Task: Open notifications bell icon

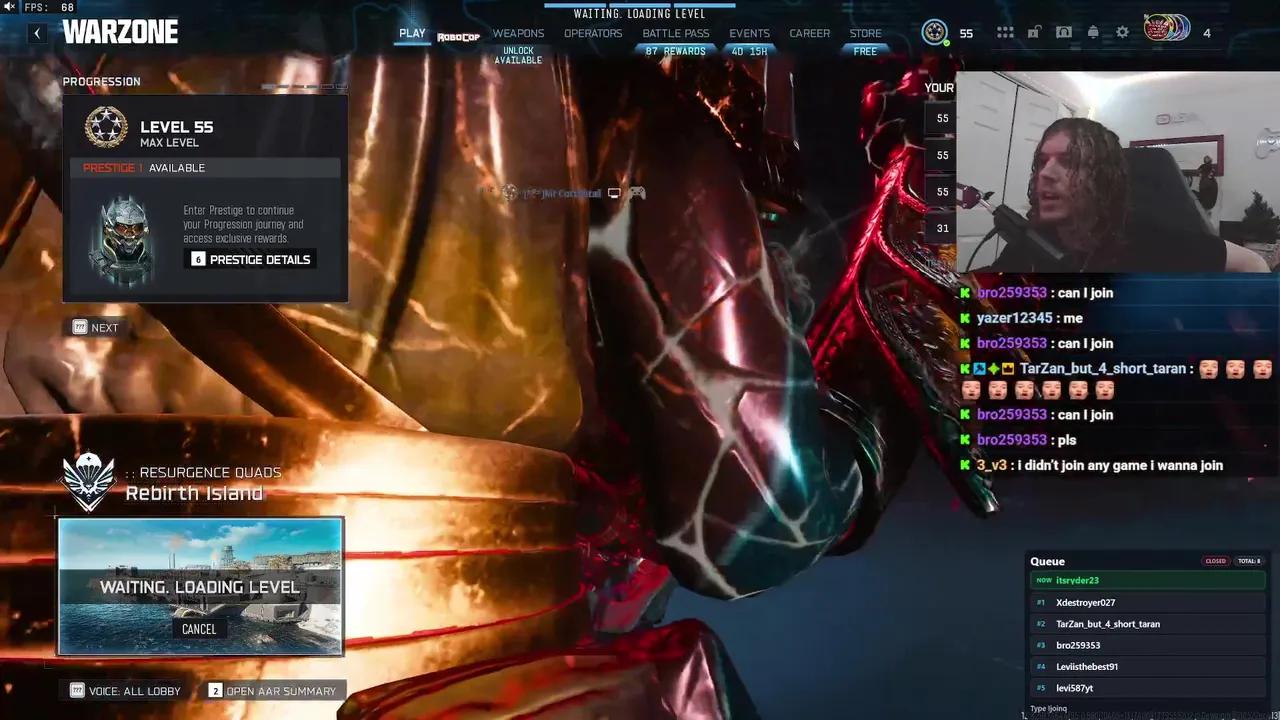Action: pos(1093,33)
